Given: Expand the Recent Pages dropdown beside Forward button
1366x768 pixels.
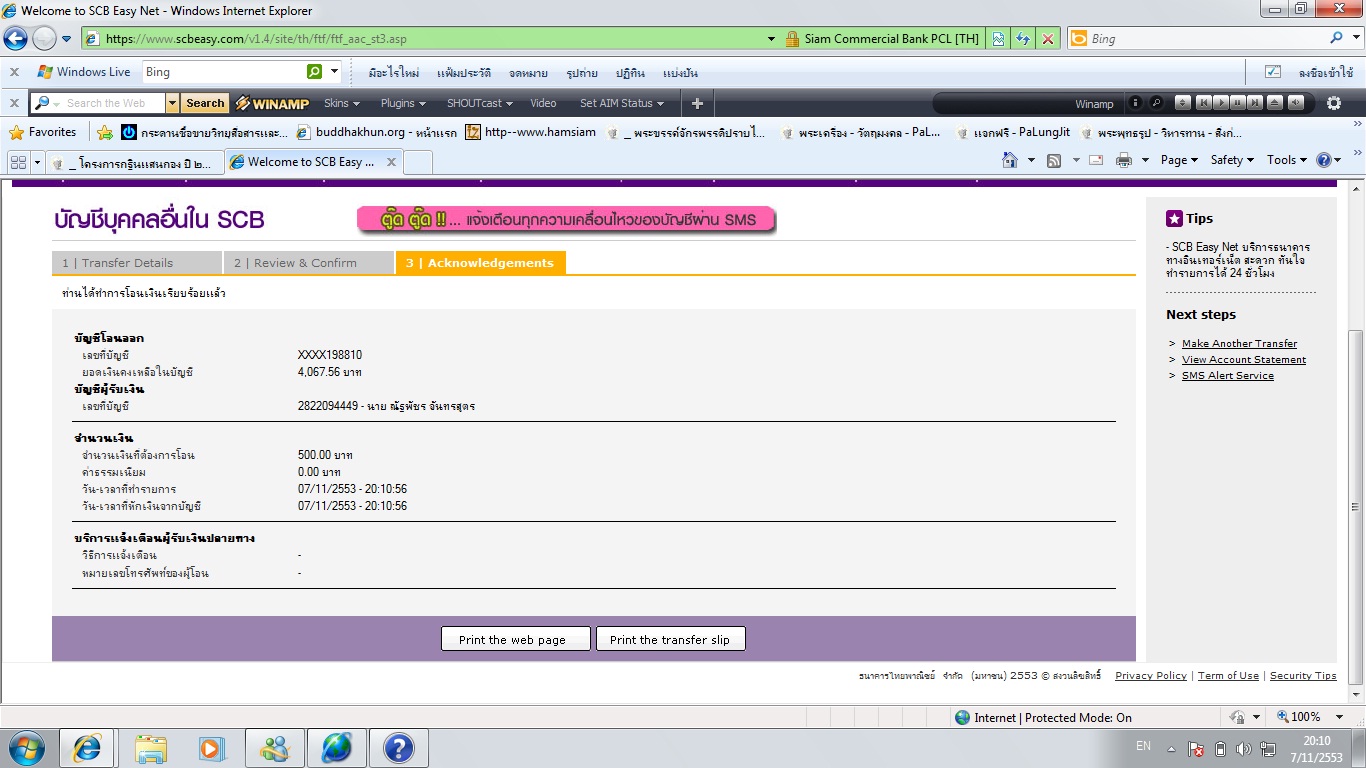Looking at the screenshot, I should tap(66, 39).
